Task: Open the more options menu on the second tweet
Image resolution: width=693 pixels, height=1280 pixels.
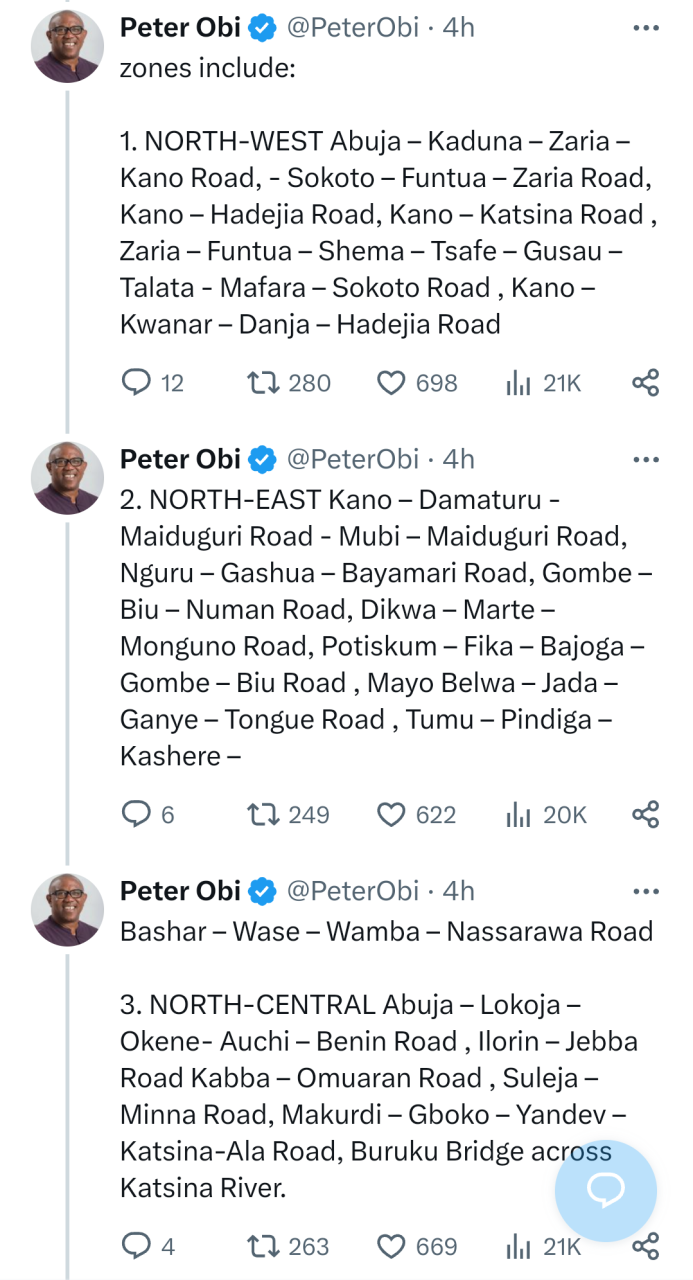Action: click(x=646, y=457)
